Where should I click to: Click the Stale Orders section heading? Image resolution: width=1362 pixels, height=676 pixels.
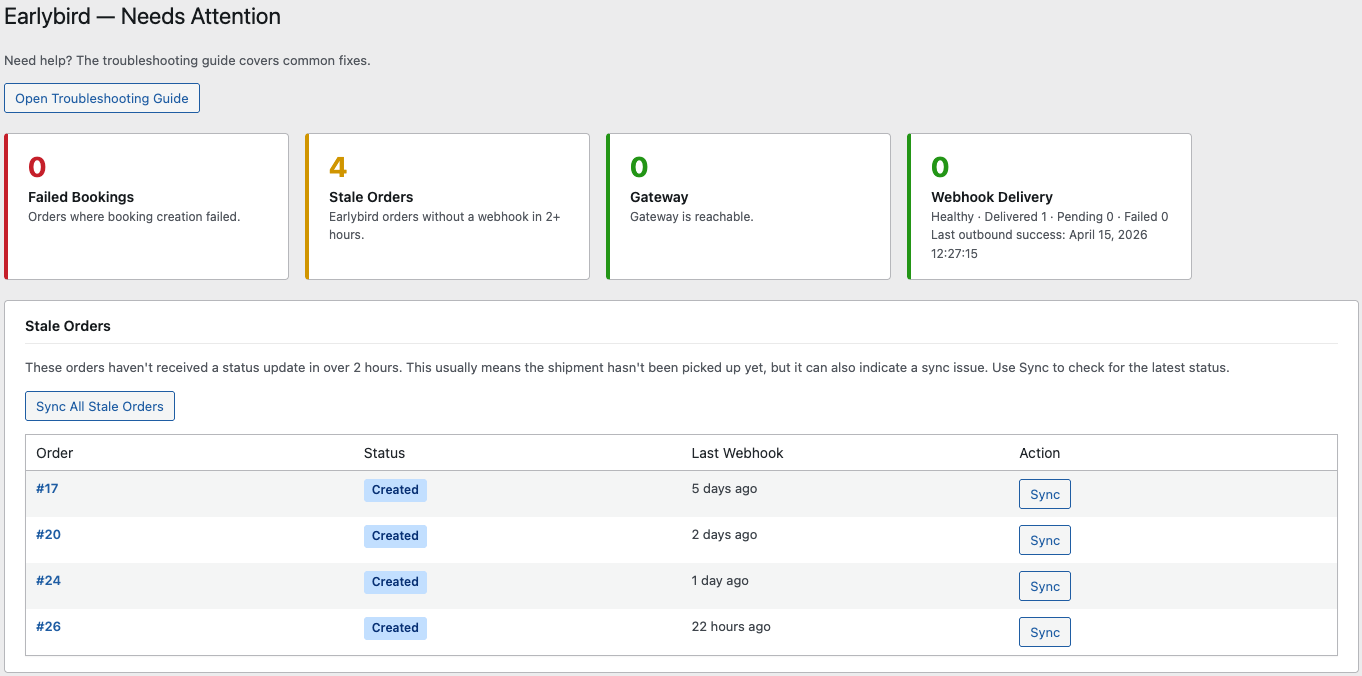(x=68, y=326)
